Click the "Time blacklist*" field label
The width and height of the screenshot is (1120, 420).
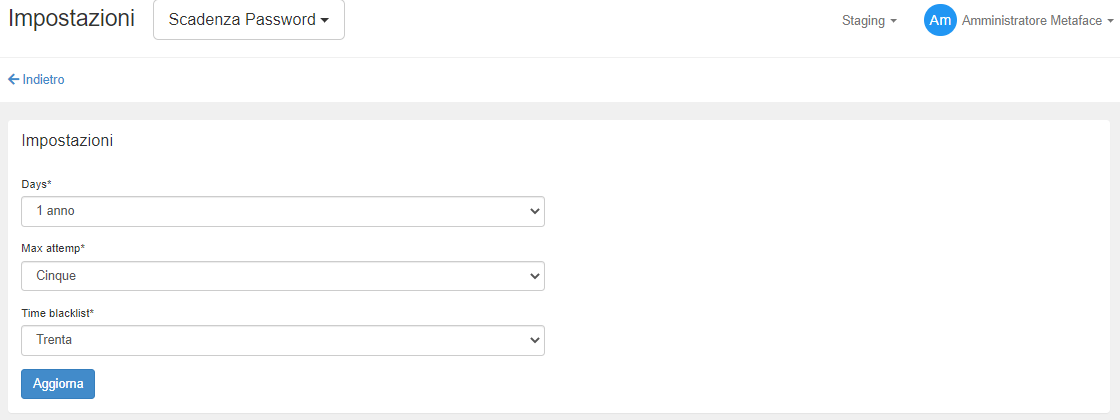click(x=57, y=313)
